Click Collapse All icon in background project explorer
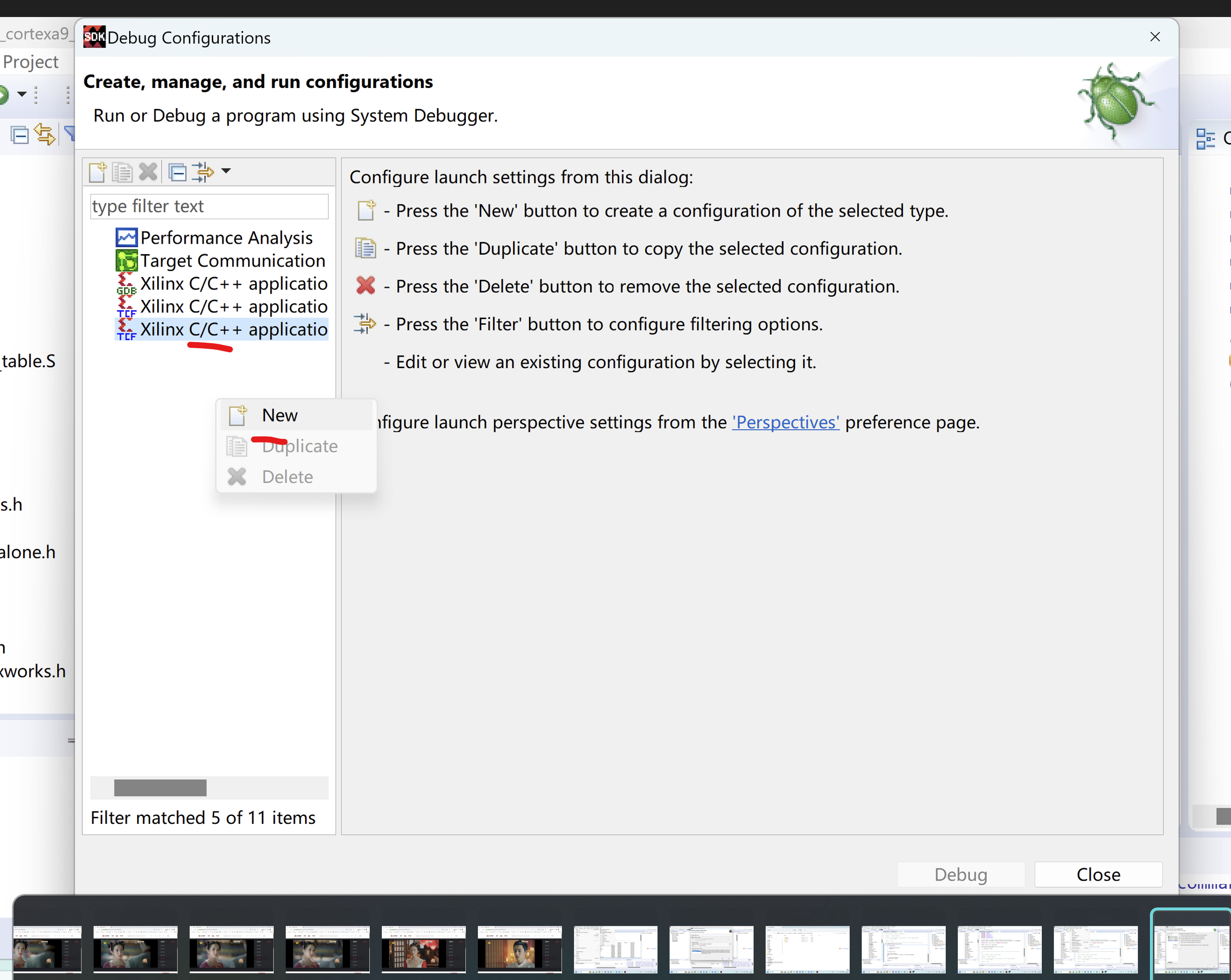Screen dimensions: 1231x980 (20, 135)
